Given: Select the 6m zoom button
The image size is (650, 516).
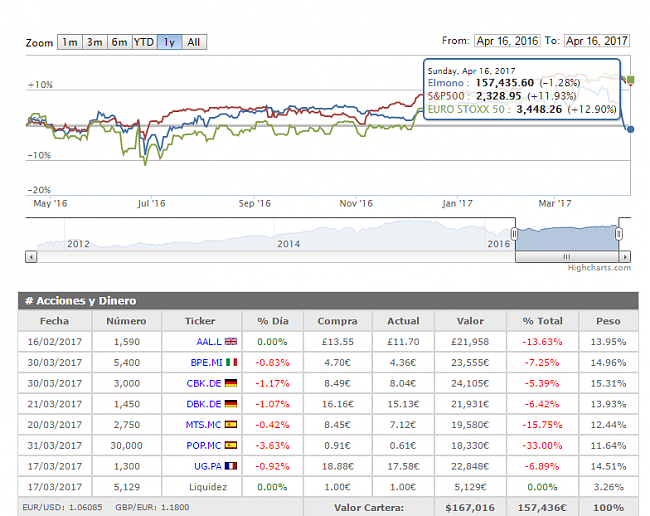Looking at the screenshot, I should [119, 42].
